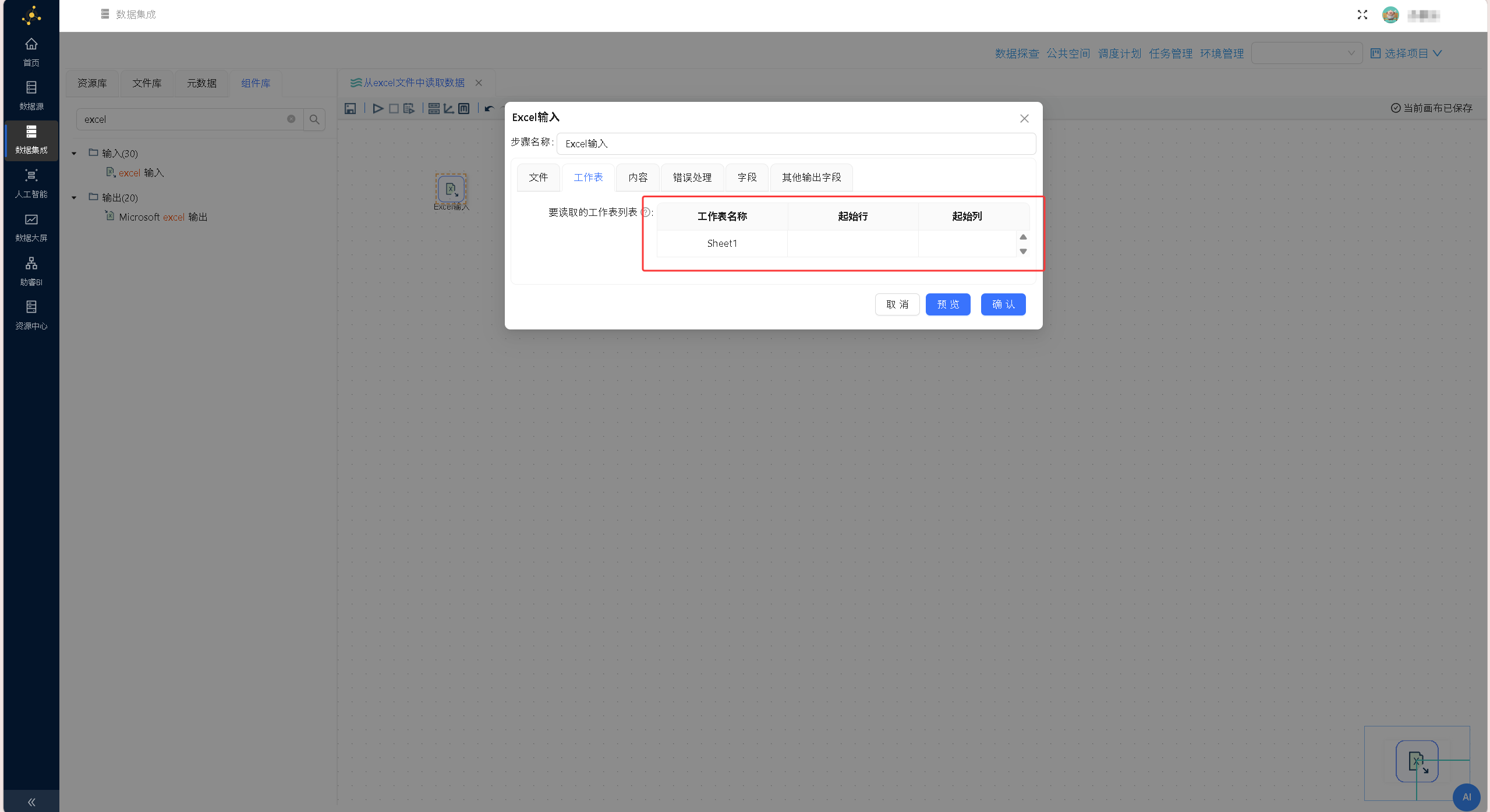The image size is (1490, 812).
Task: Run the transformation with play icon
Action: click(x=378, y=108)
